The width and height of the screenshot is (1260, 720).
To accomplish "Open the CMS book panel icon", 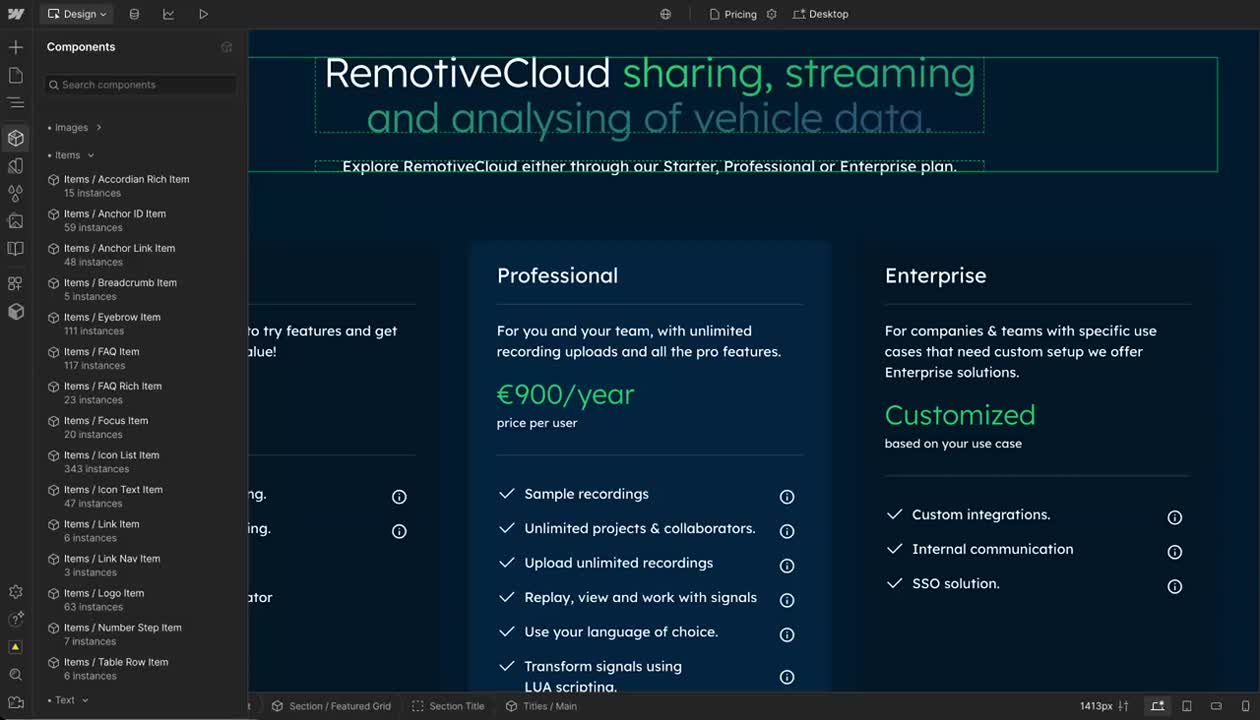I will pyautogui.click(x=15, y=249).
